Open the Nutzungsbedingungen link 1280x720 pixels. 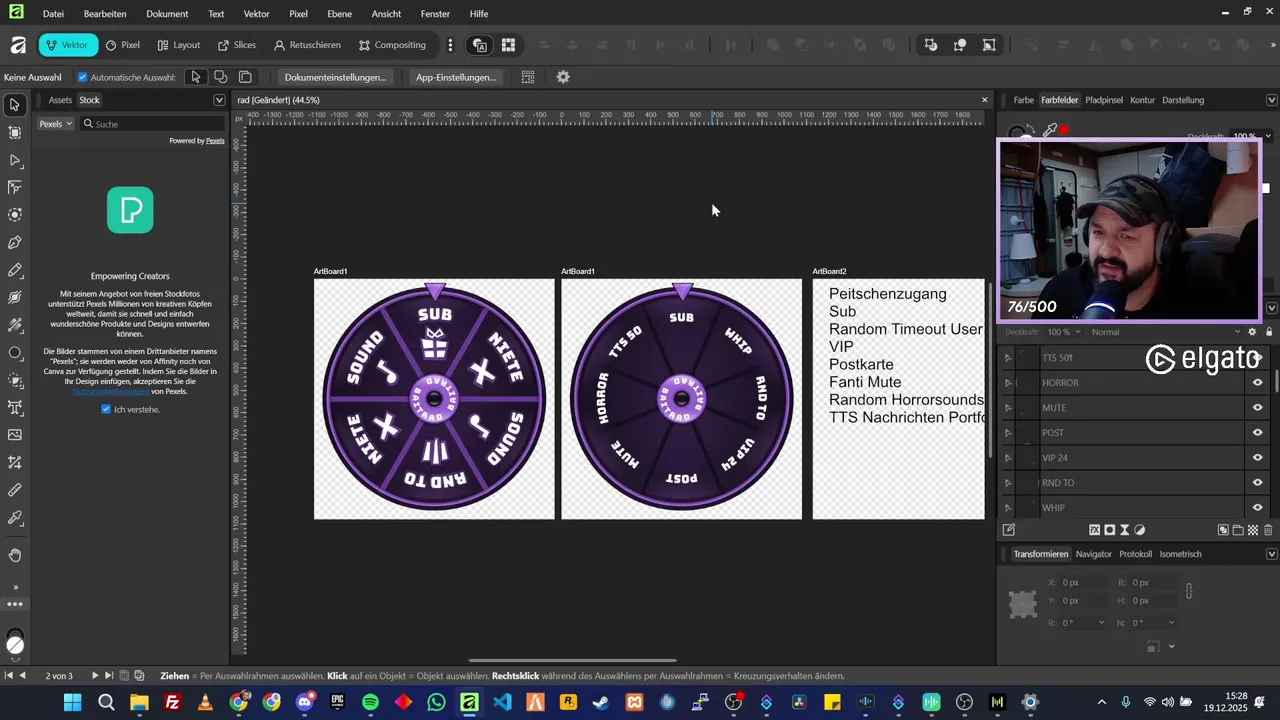pyautogui.click(x=111, y=391)
